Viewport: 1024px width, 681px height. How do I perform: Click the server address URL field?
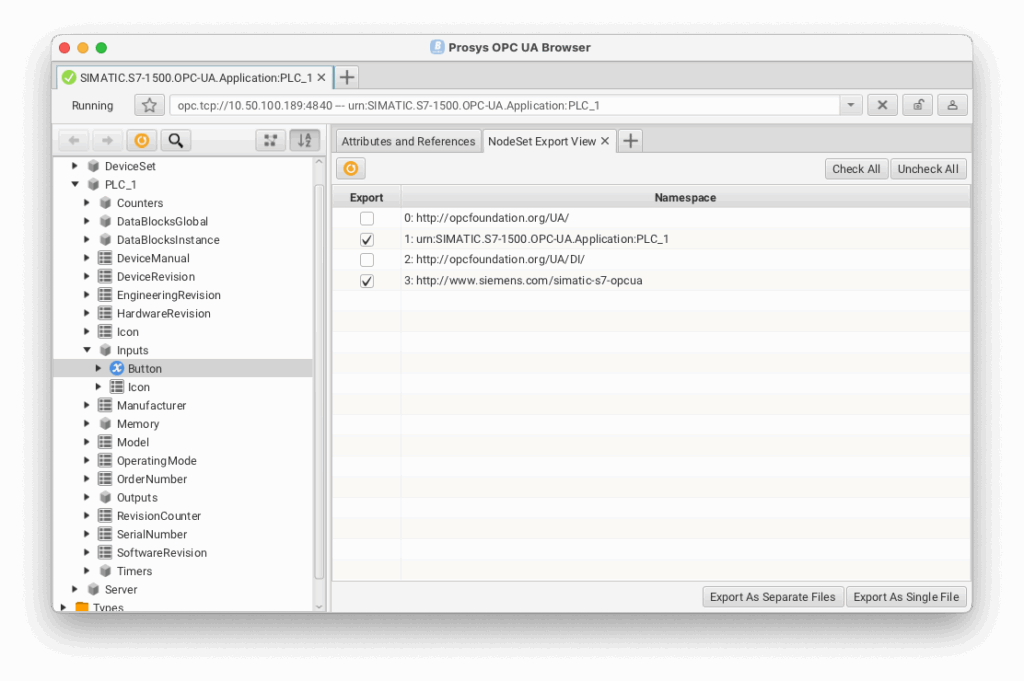pos(500,106)
